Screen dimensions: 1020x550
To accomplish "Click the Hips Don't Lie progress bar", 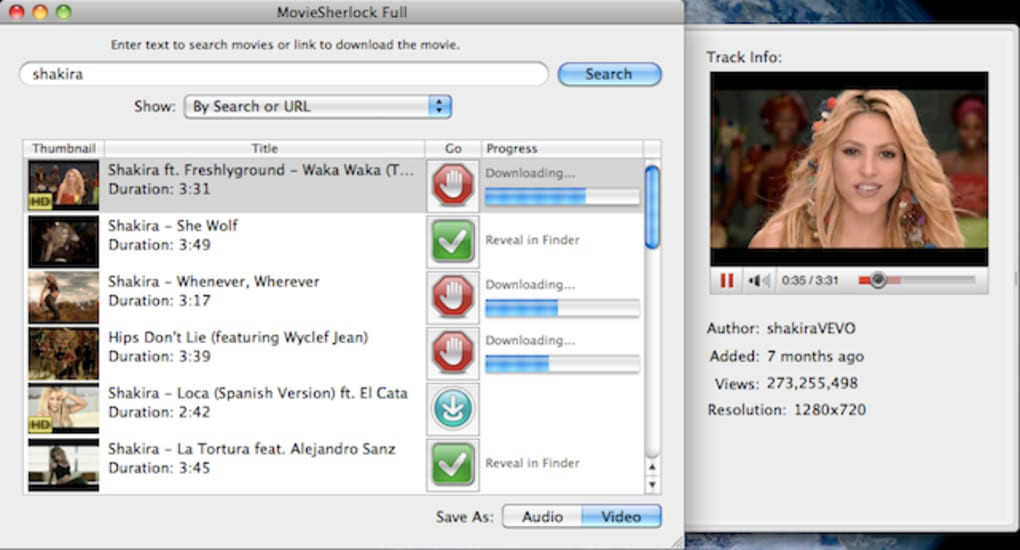I will click(562, 364).
